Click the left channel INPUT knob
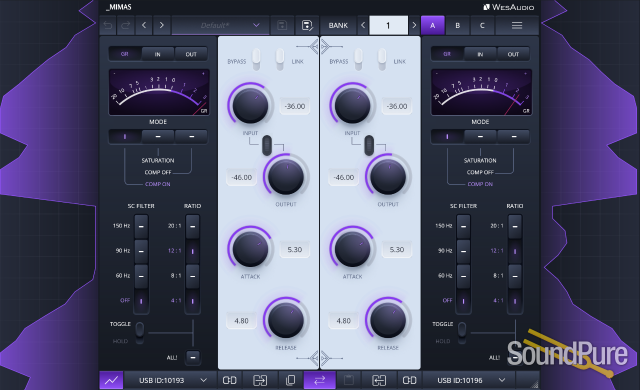This screenshot has height=390, width=640. click(x=250, y=105)
